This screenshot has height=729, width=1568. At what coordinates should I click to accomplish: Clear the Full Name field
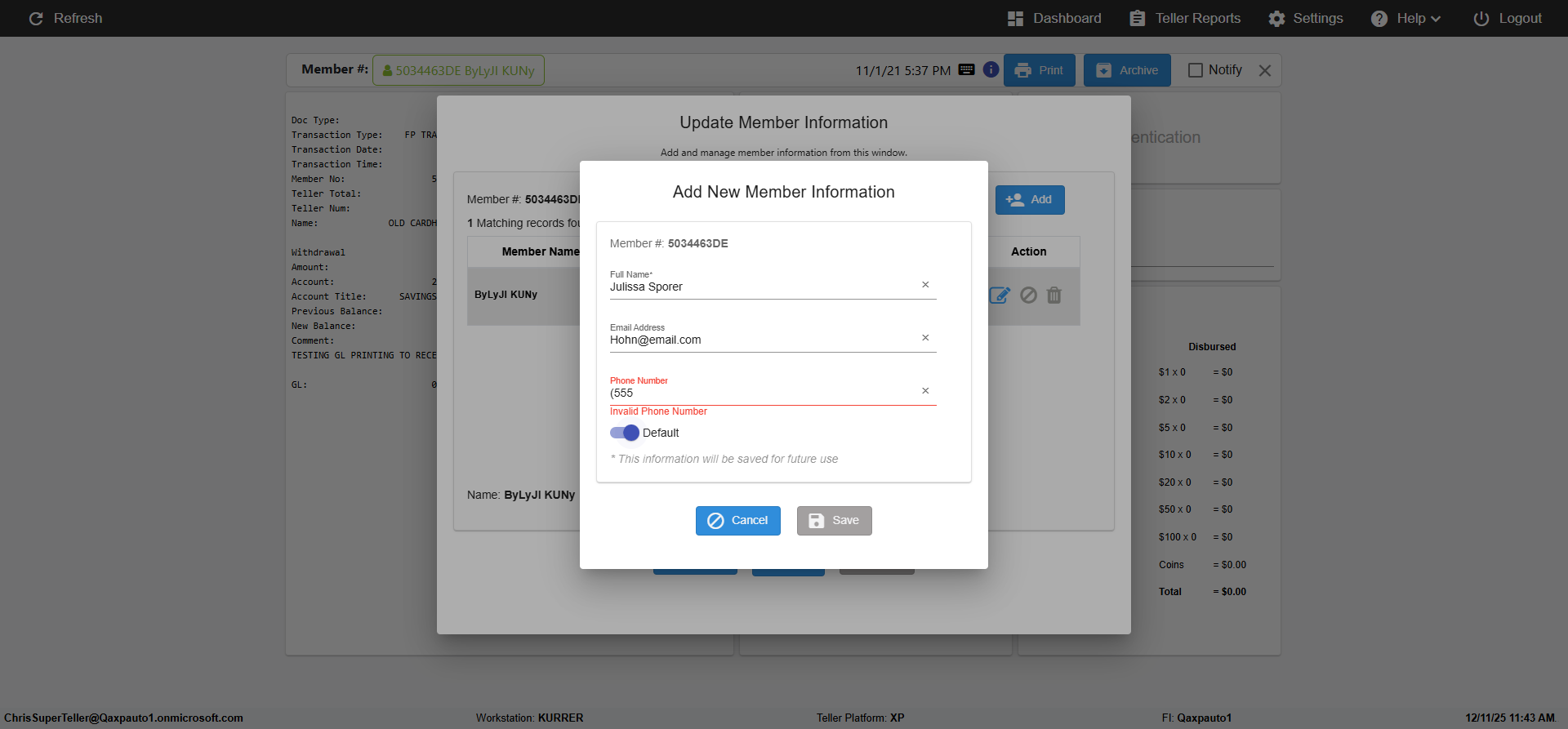tap(925, 285)
